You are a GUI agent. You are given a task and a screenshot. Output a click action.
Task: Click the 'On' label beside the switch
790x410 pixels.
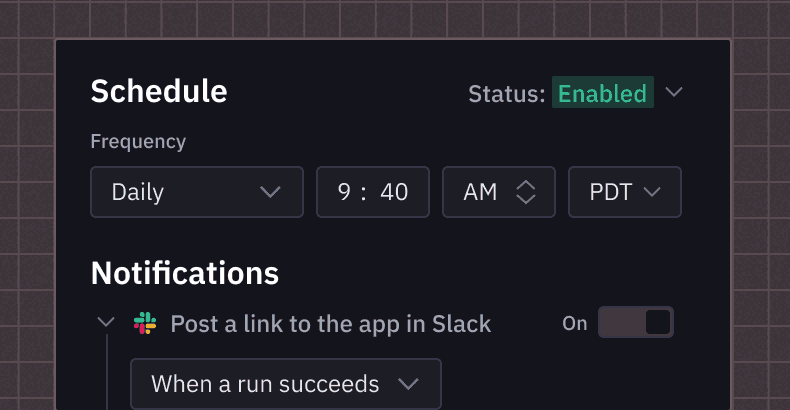click(575, 323)
